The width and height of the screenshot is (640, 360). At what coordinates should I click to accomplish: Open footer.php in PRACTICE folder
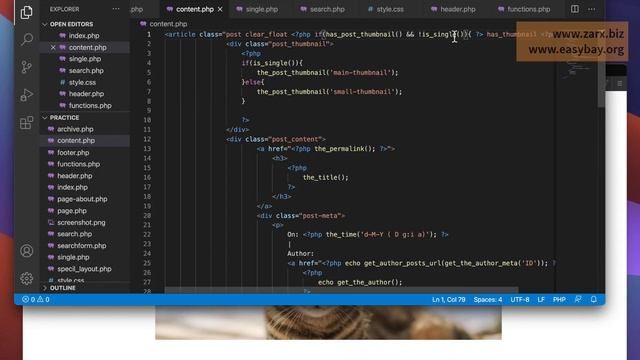click(73, 153)
